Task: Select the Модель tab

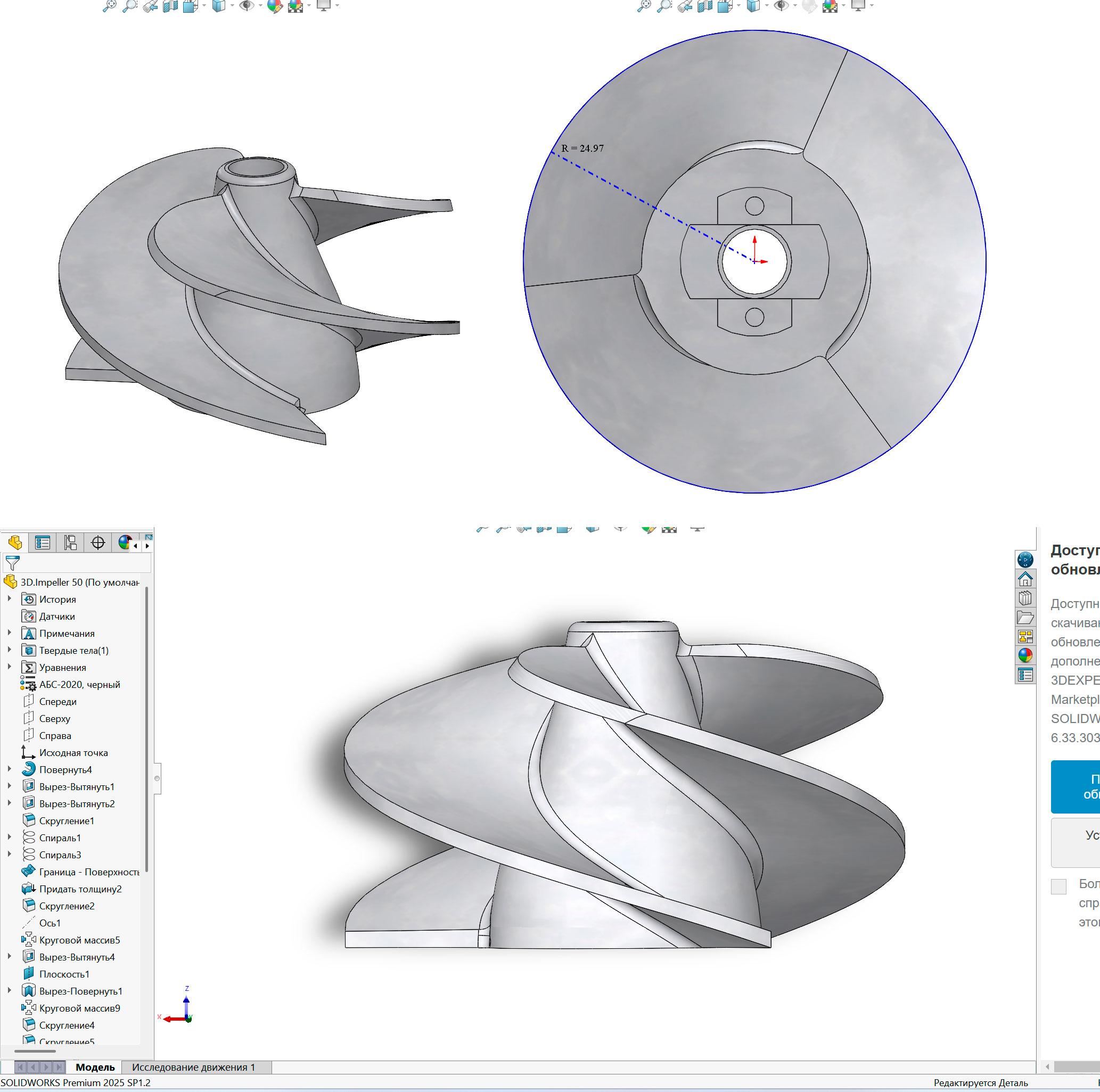Action: (95, 1067)
